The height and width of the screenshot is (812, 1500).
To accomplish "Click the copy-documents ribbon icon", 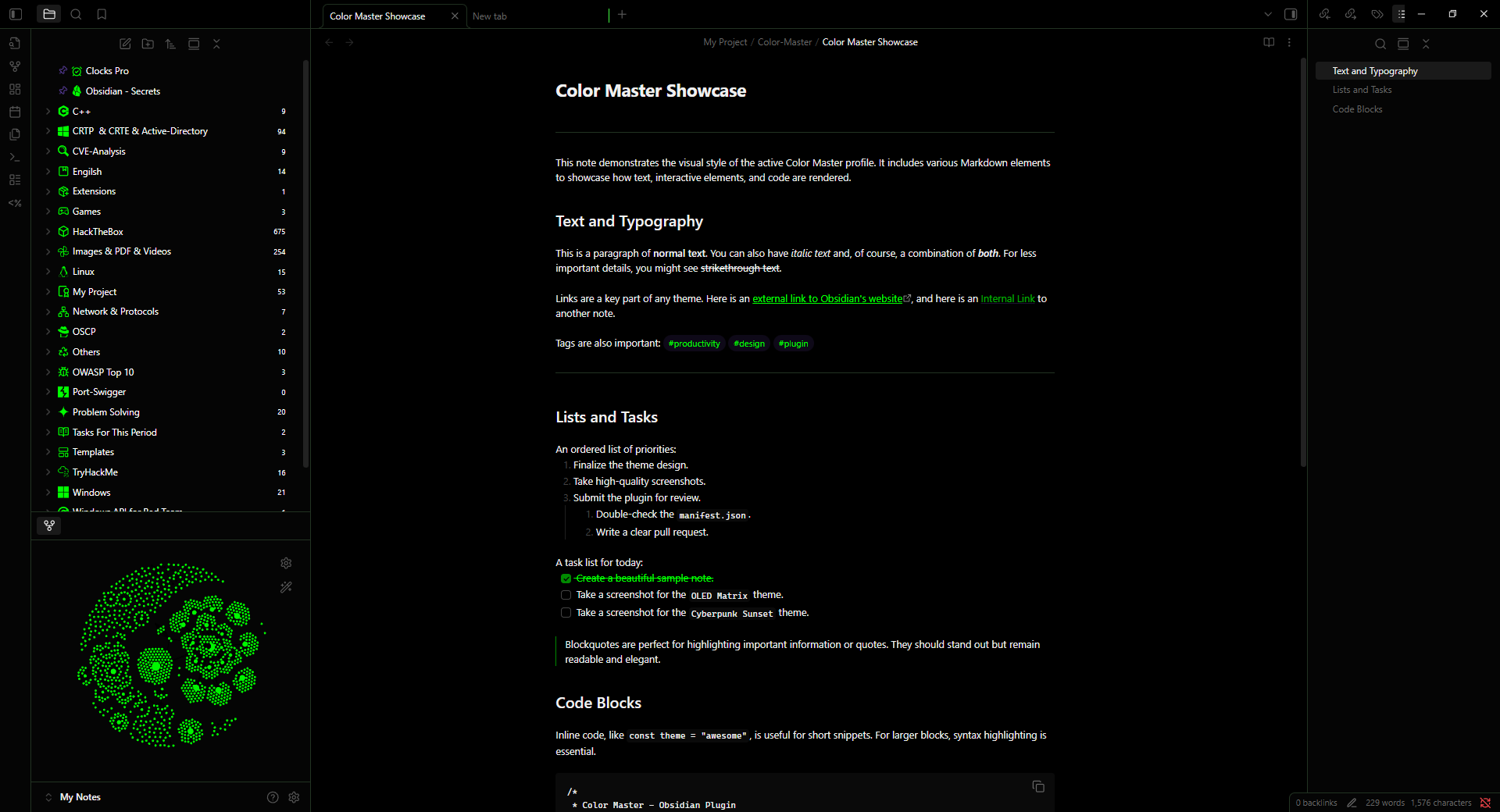I will [x=15, y=134].
